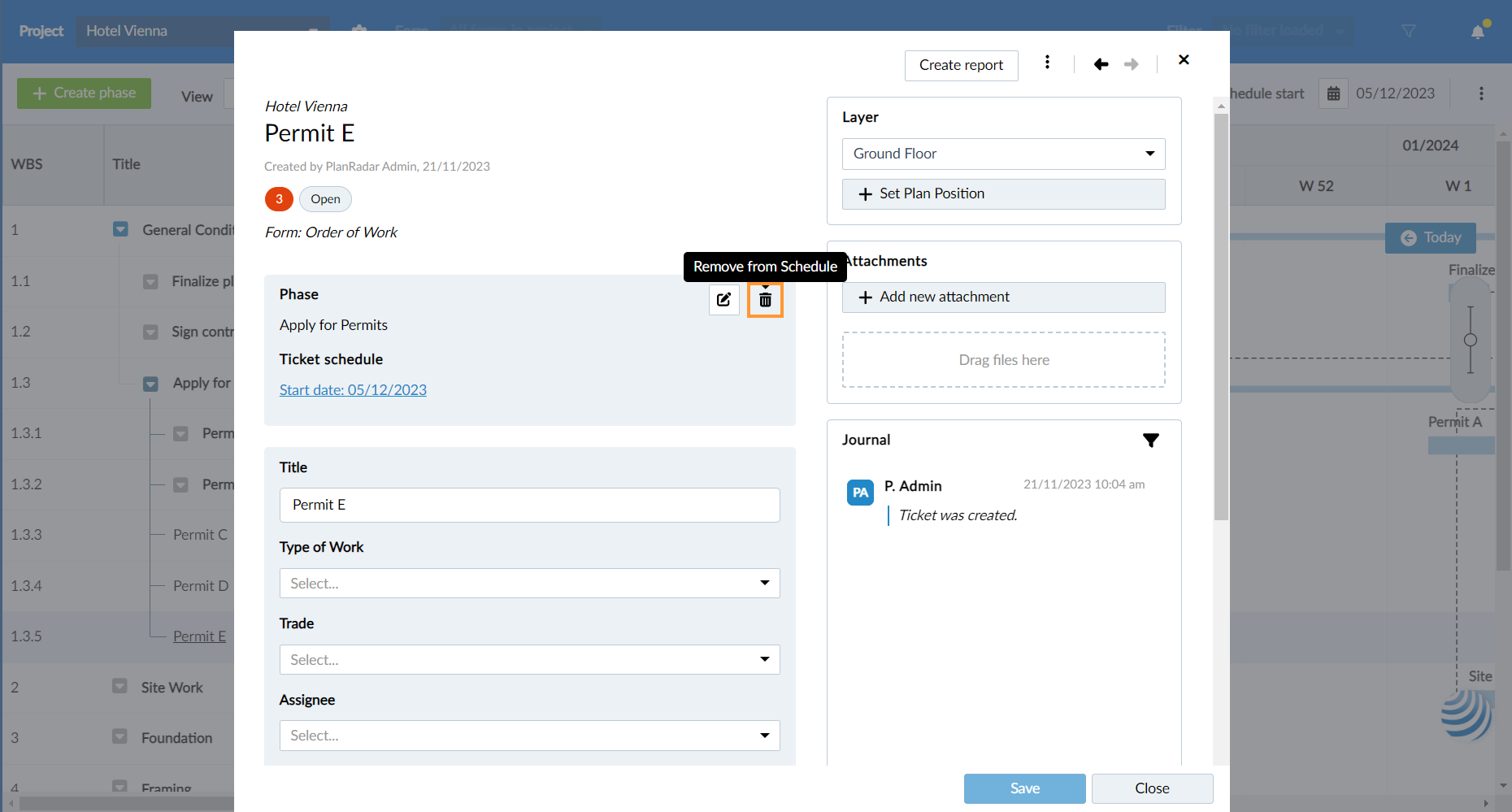Click the Start date 05/12/2023 link
The width and height of the screenshot is (1512, 812).
pos(353,390)
